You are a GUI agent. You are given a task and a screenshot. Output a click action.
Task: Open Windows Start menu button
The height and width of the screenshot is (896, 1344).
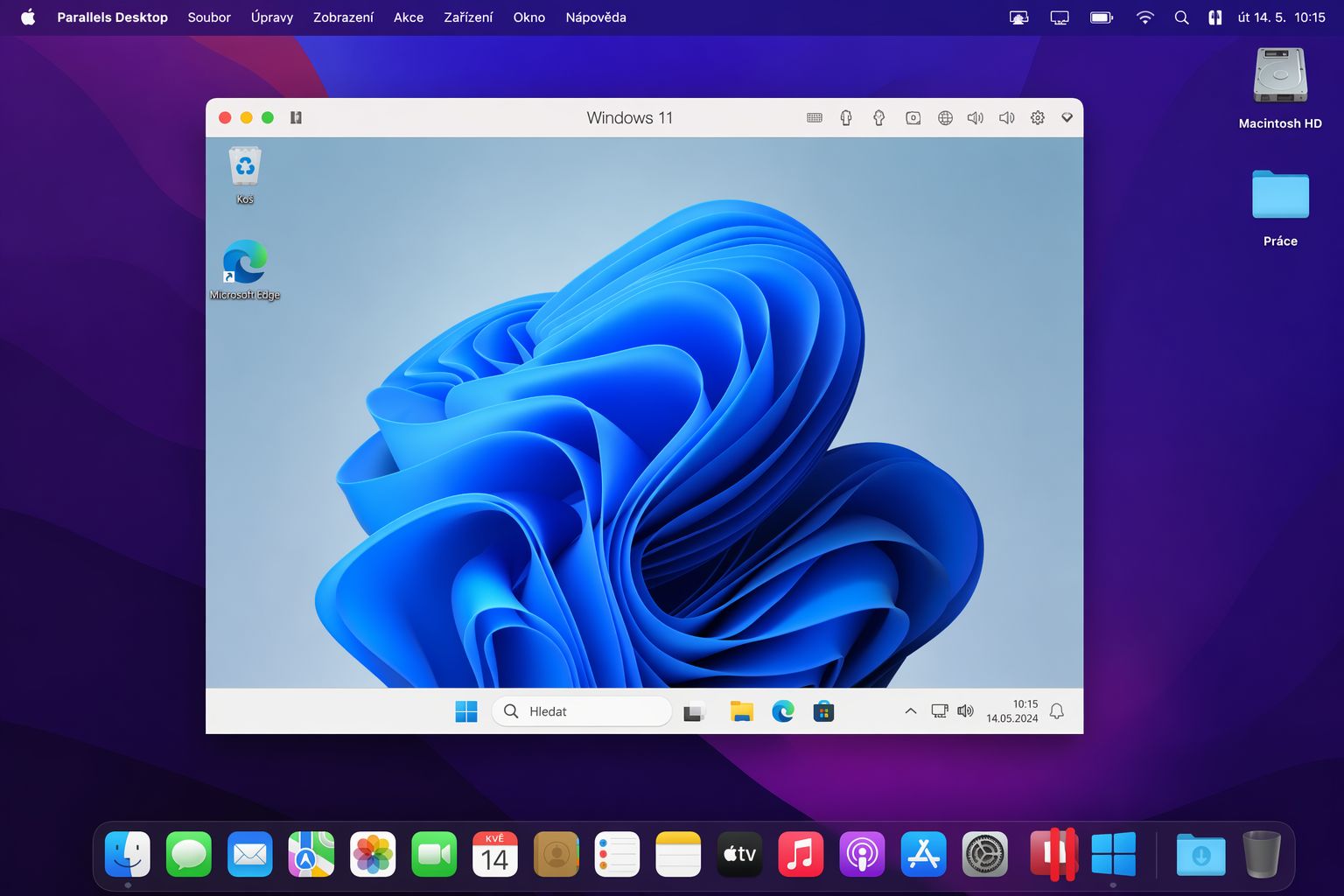[466, 711]
